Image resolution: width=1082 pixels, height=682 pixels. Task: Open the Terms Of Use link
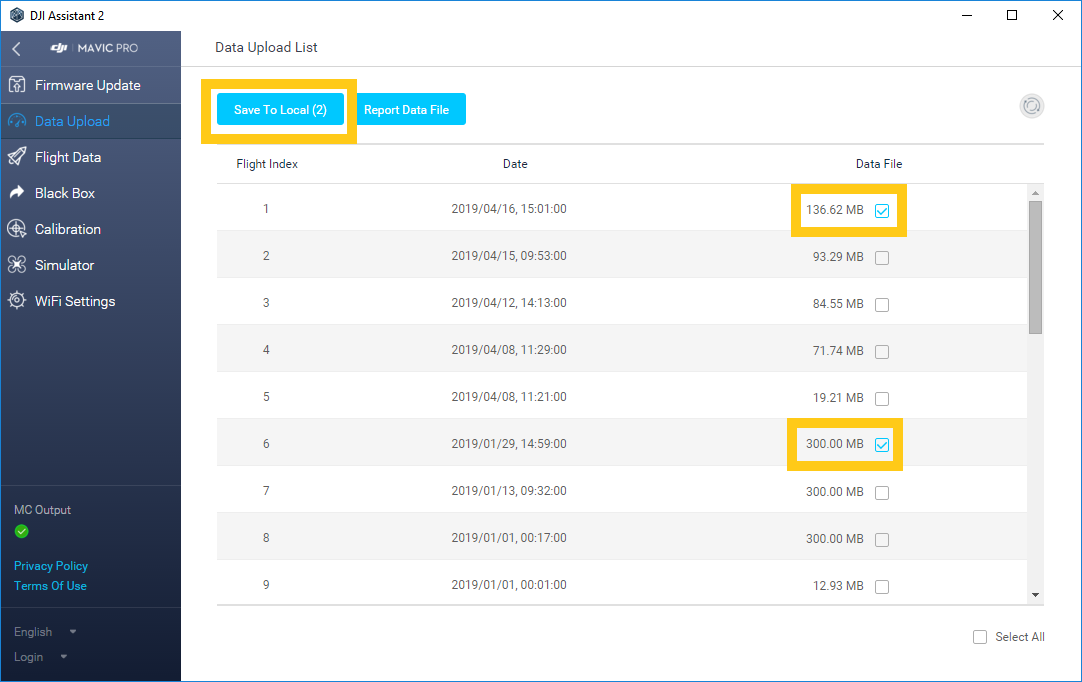point(50,585)
